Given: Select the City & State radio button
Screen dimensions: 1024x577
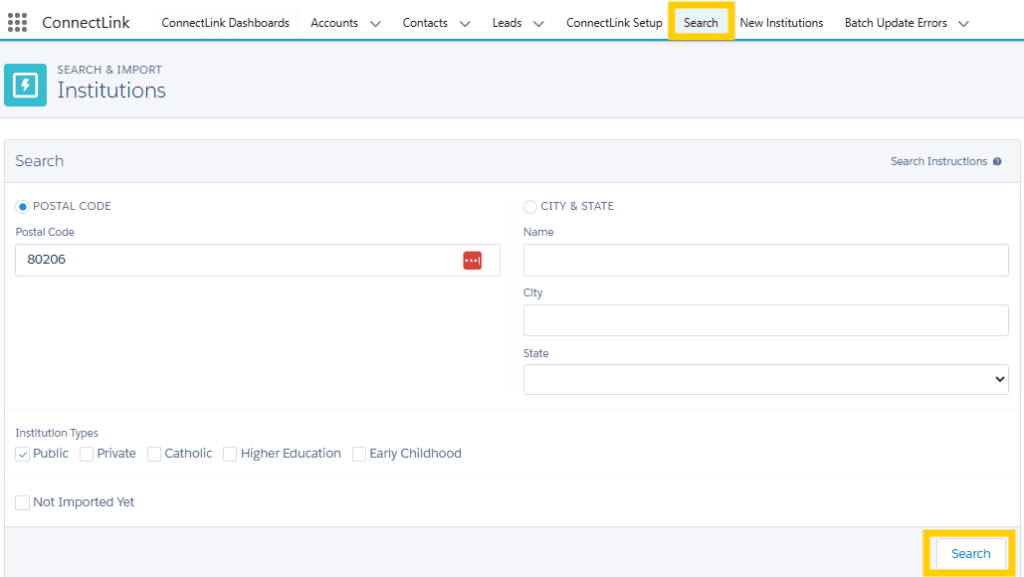Looking at the screenshot, I should pyautogui.click(x=530, y=206).
